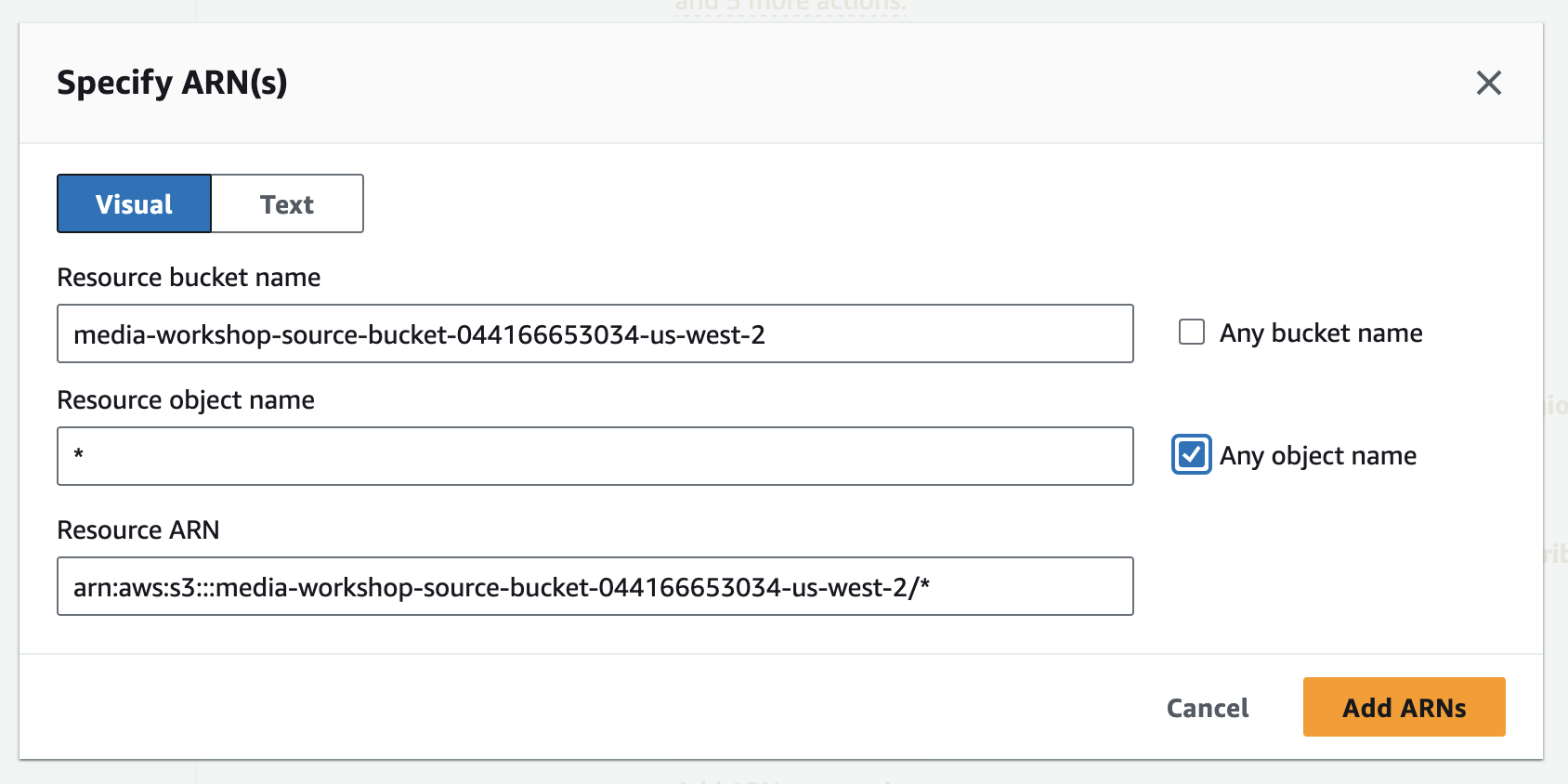Image resolution: width=1568 pixels, height=784 pixels.
Task: Click the asterisk in the object name field
Action: pyautogui.click(x=79, y=454)
